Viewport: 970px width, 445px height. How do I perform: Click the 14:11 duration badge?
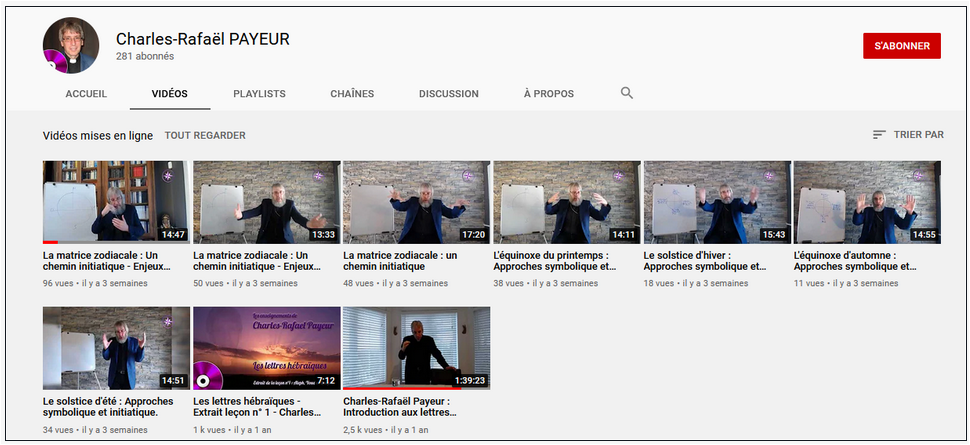(x=624, y=235)
